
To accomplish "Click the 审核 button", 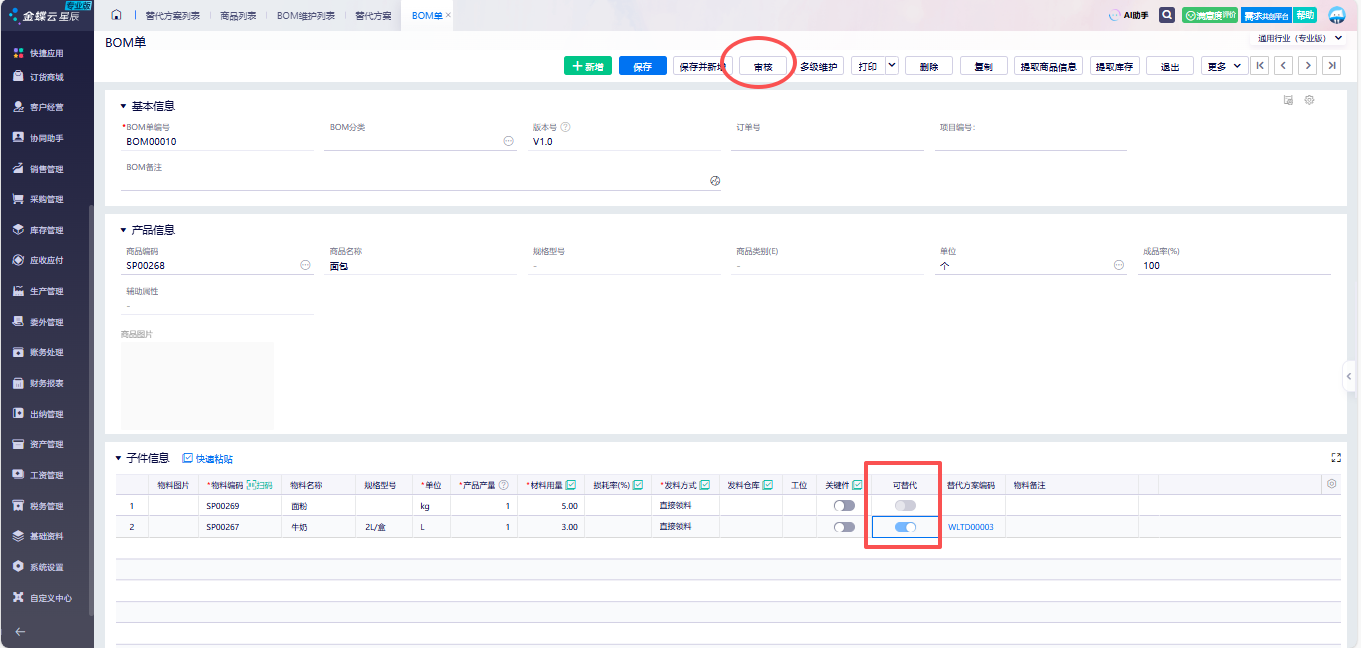I will pos(762,66).
